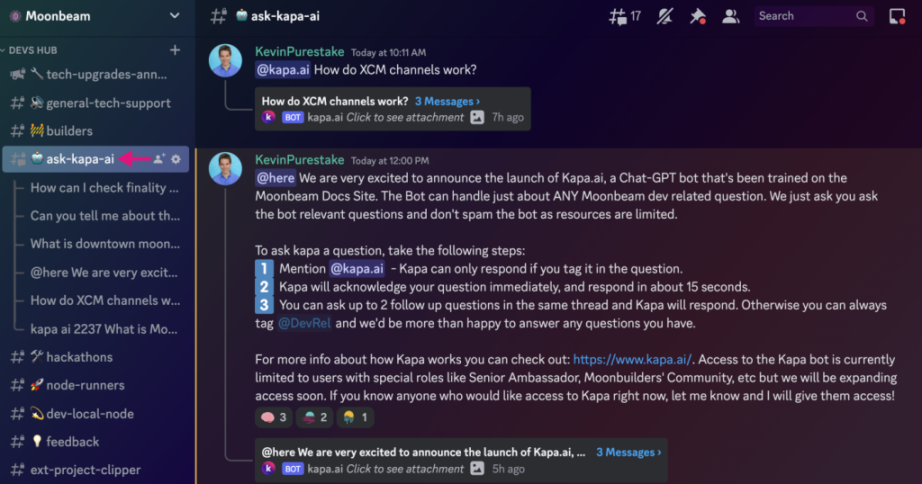Open ask-kapa-ai channel settings gear

click(x=176, y=159)
